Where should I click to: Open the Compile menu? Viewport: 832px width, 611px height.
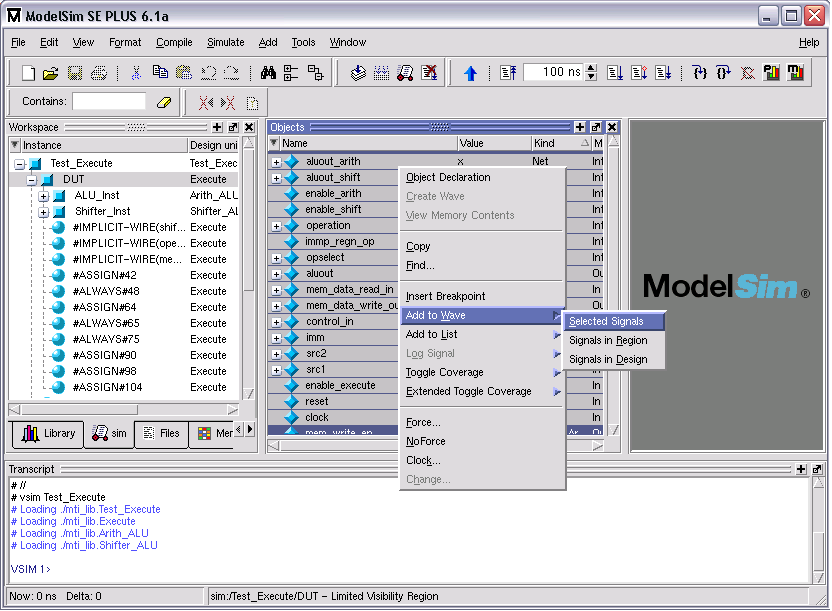coord(174,42)
